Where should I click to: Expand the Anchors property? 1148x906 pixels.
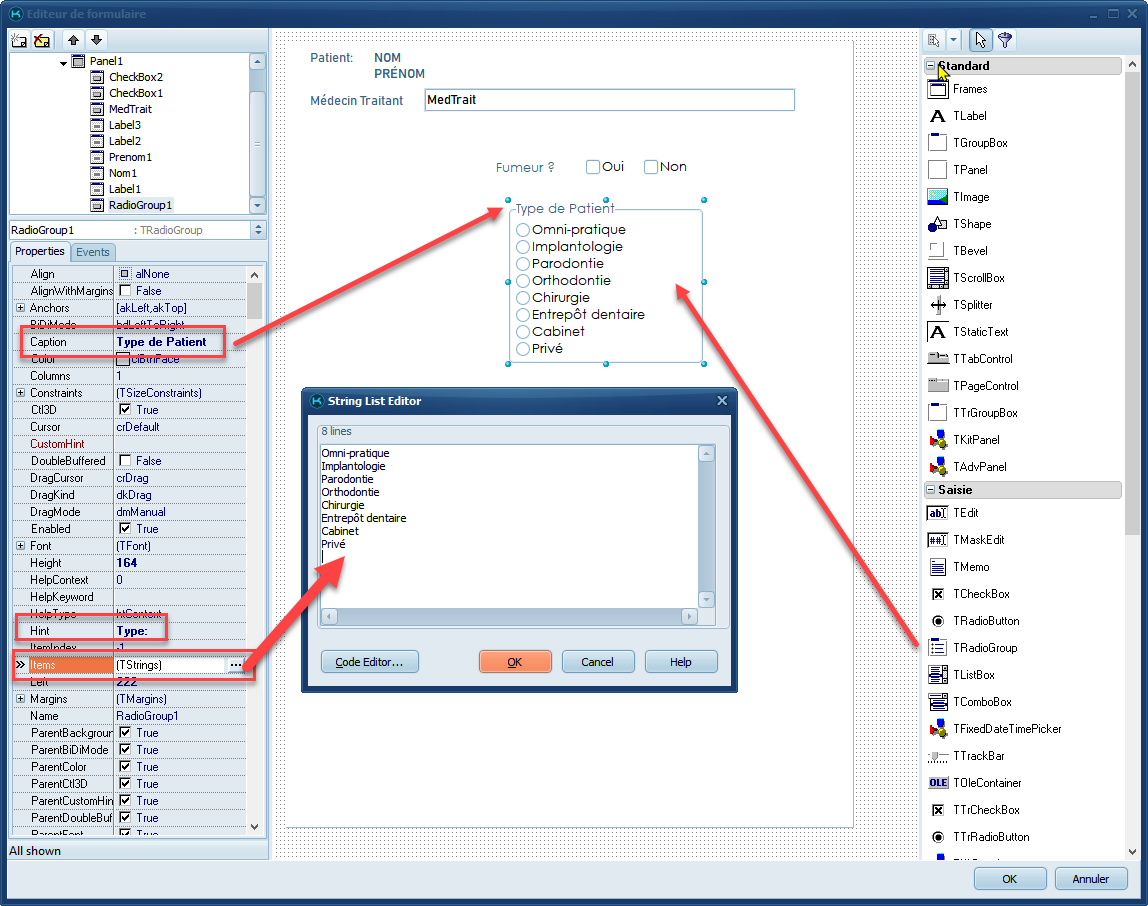20,308
